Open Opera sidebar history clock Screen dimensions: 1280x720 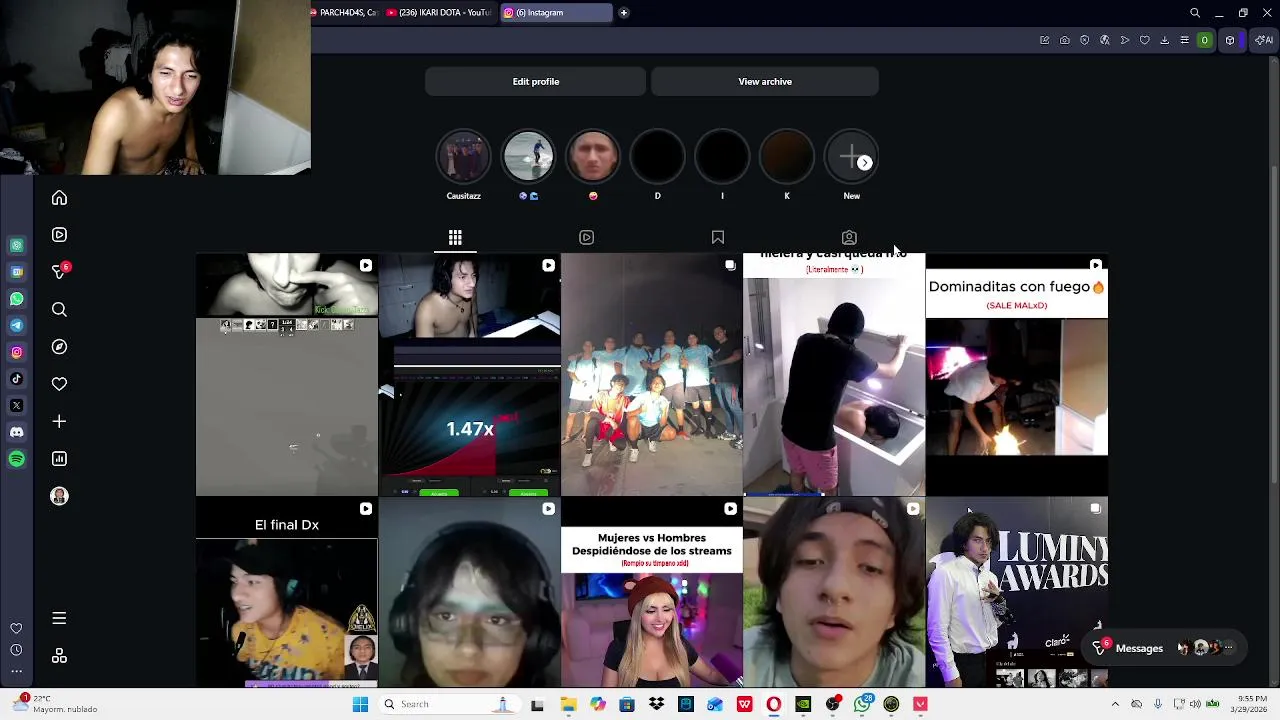[x=16, y=650]
